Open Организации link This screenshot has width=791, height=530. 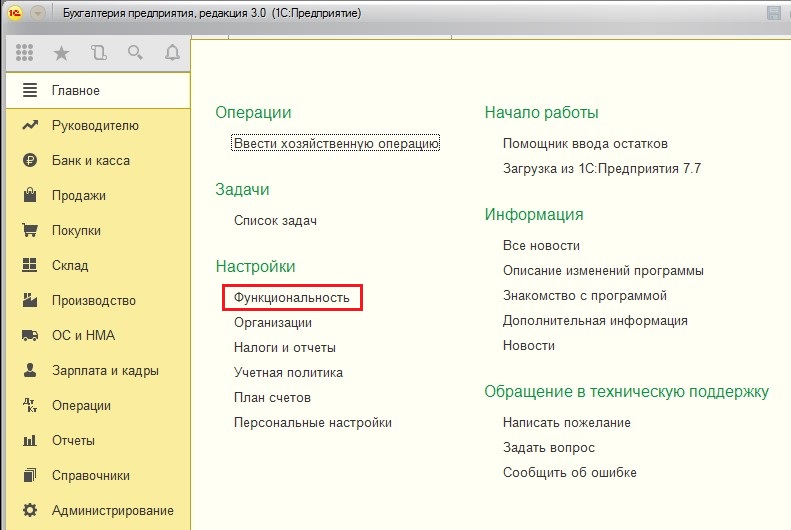273,323
